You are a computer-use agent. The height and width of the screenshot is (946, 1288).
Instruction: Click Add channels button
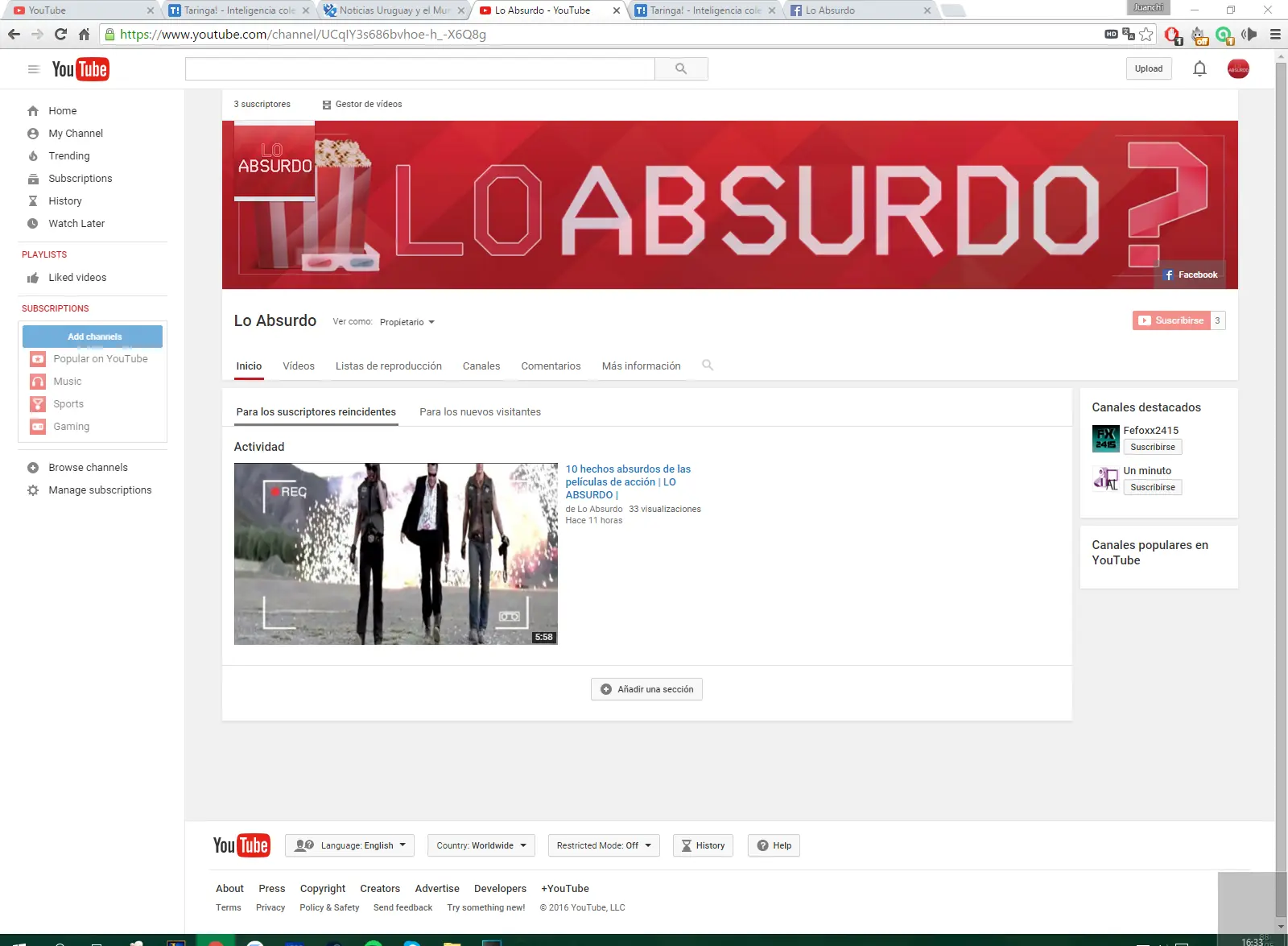93,337
